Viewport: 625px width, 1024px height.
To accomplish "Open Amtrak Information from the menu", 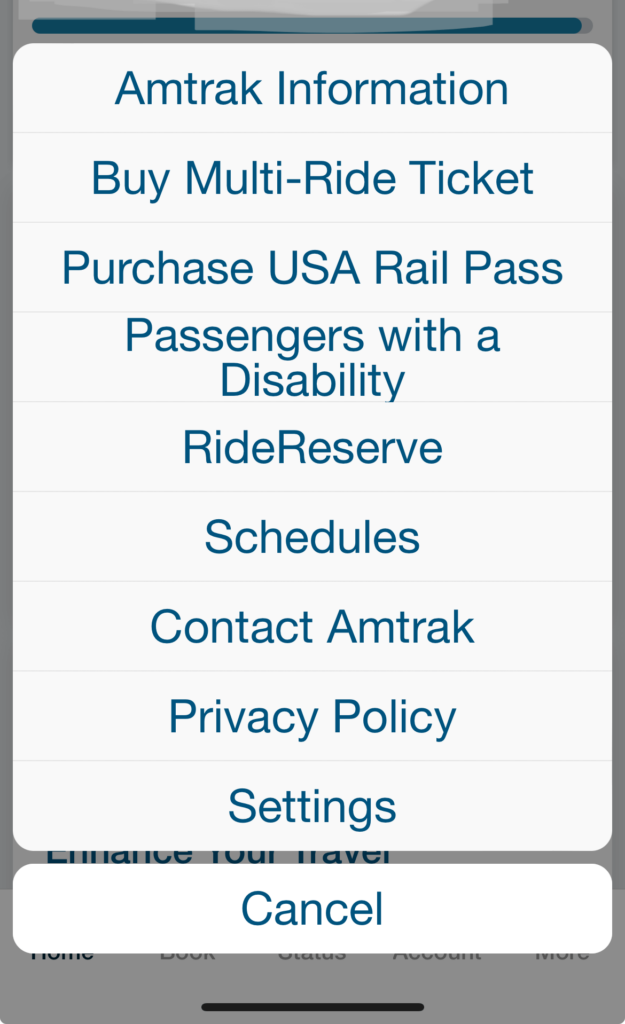I will tap(312, 88).
